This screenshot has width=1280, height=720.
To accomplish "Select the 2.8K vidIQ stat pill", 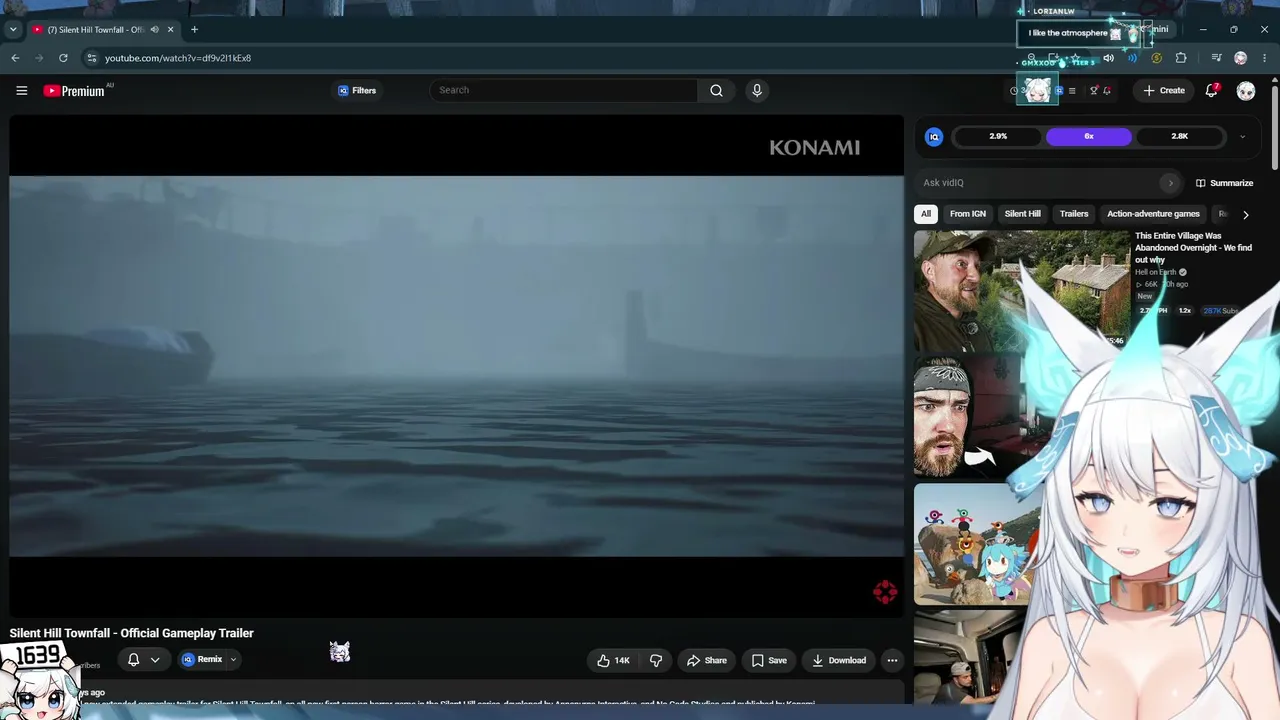I will click(1180, 137).
